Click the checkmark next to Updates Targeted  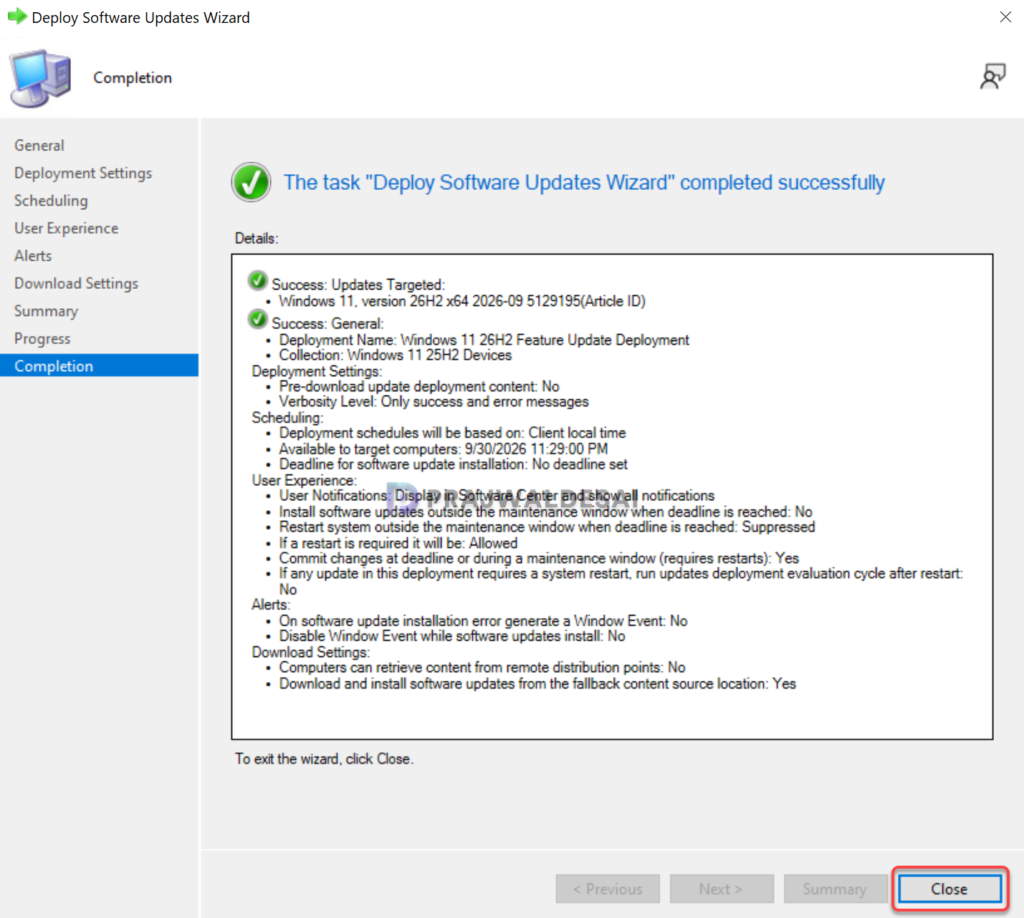(258, 281)
